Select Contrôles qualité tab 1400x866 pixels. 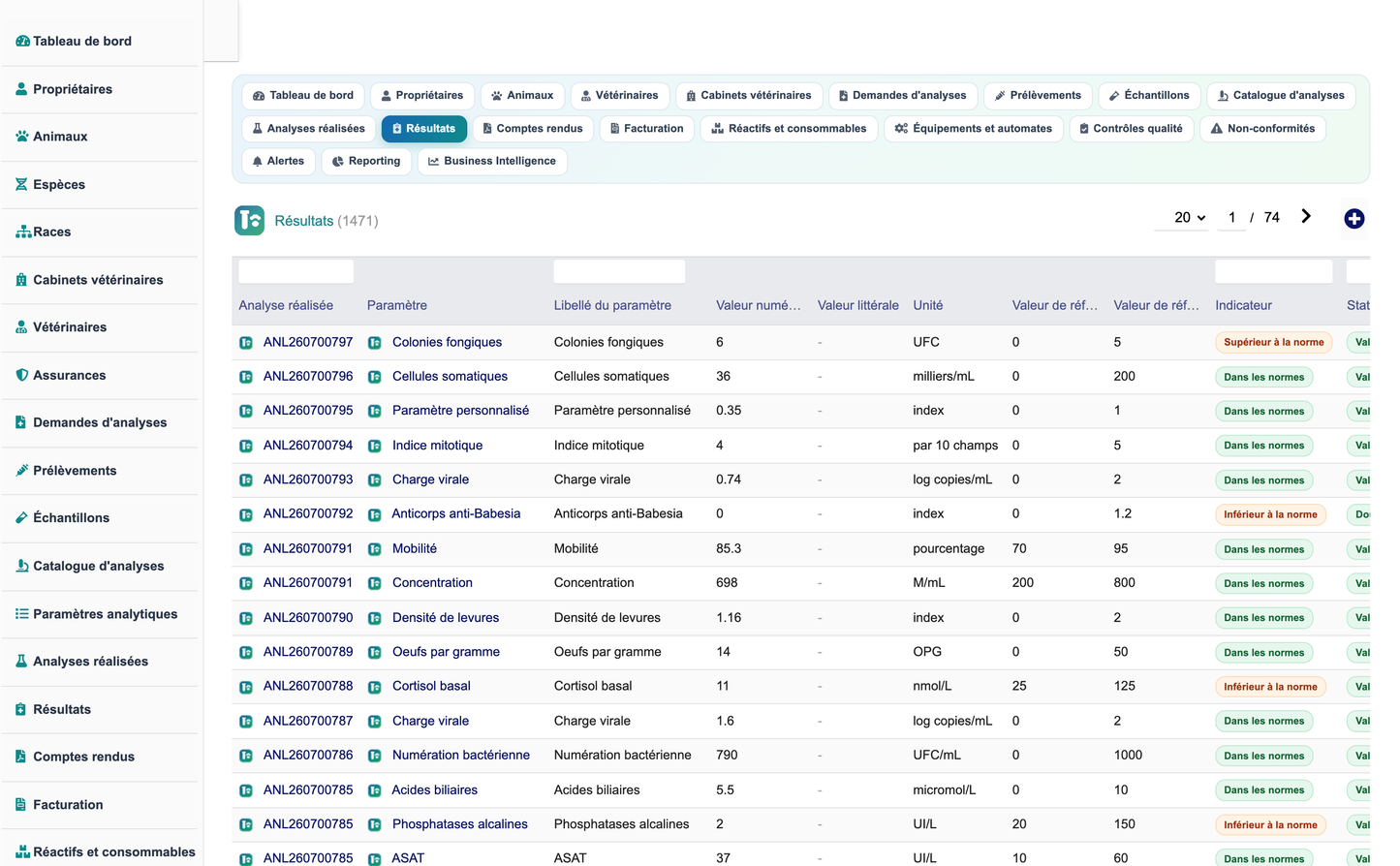[1131, 129]
